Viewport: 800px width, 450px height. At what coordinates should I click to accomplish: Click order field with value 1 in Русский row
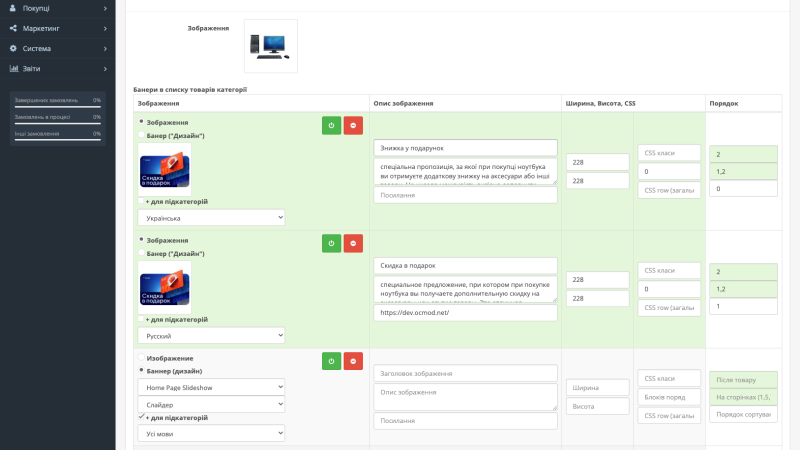coord(743,307)
